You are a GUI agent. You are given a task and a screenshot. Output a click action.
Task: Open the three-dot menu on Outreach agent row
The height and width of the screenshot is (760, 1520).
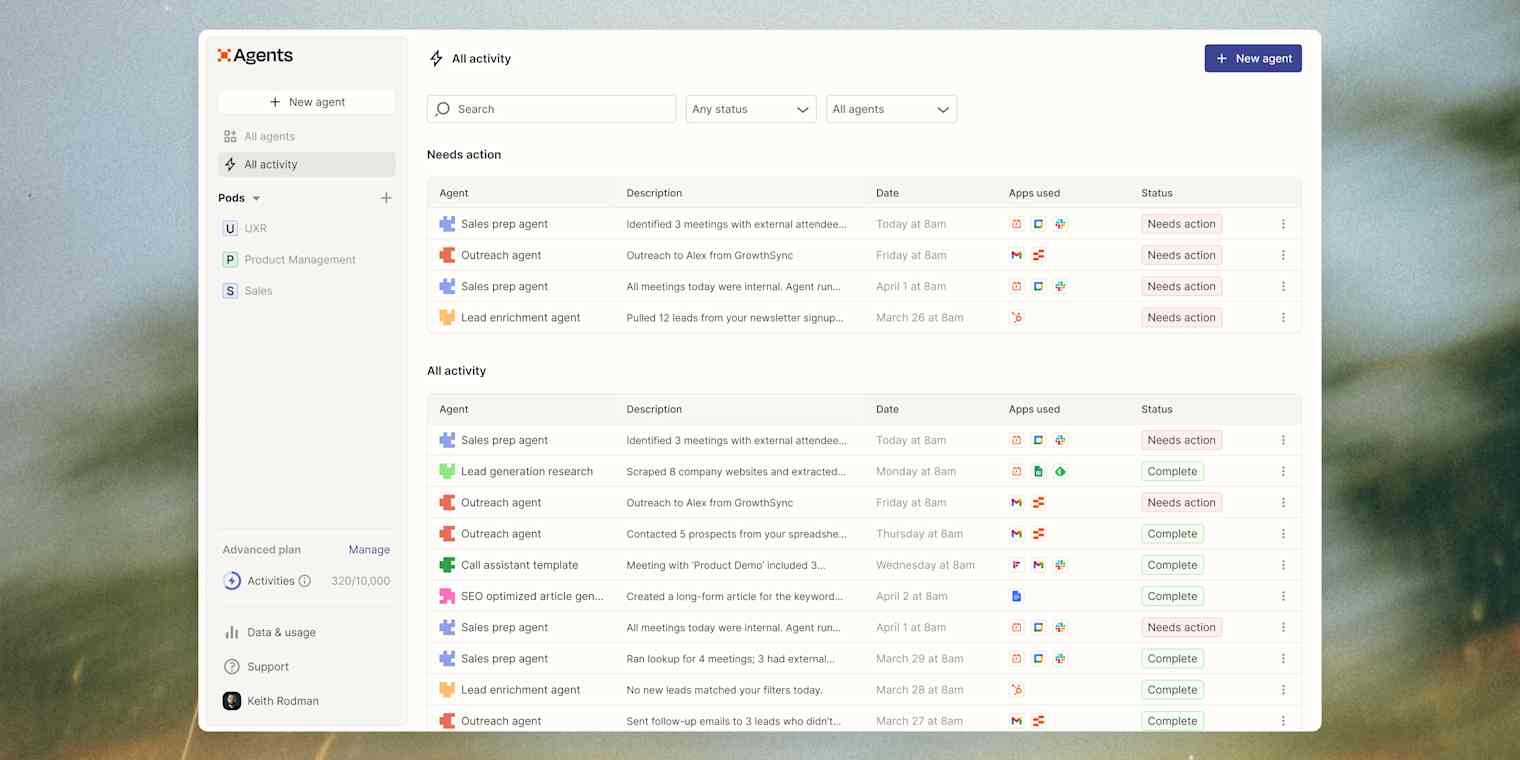(1284, 255)
